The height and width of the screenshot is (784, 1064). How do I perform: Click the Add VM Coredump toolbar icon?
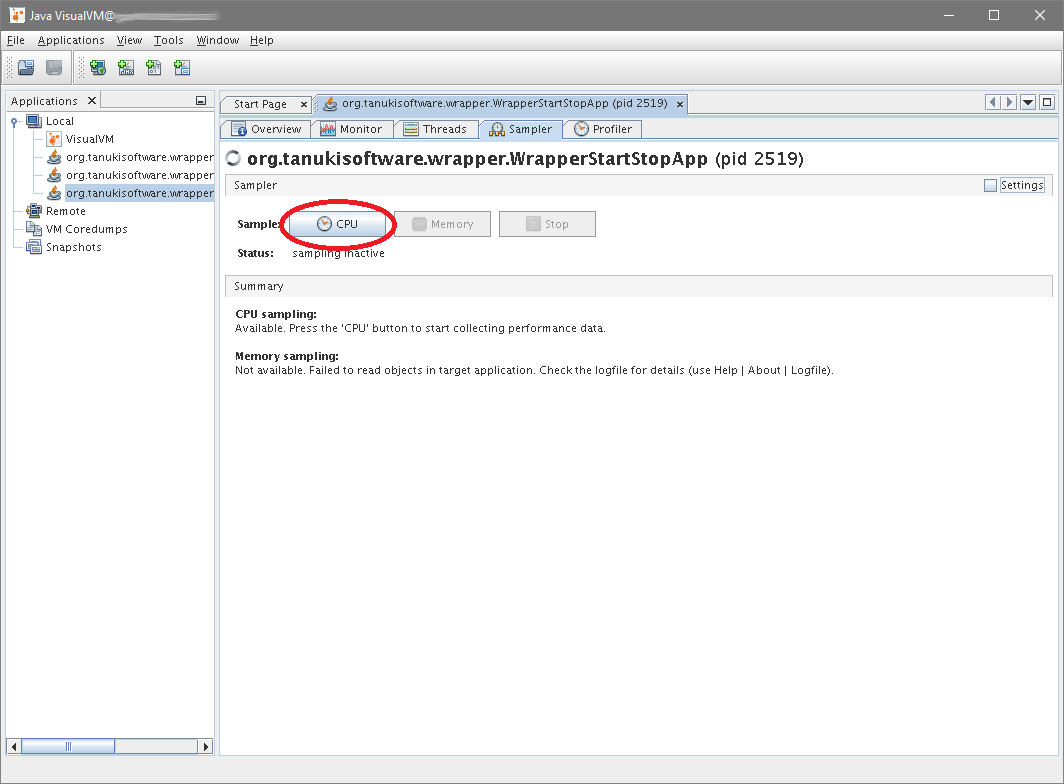154,68
